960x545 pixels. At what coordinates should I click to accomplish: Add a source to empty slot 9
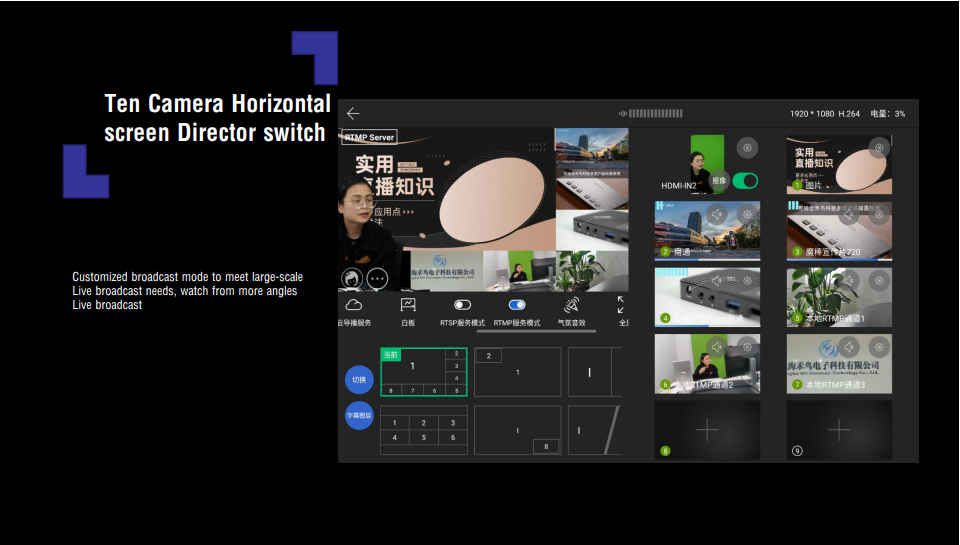point(839,430)
